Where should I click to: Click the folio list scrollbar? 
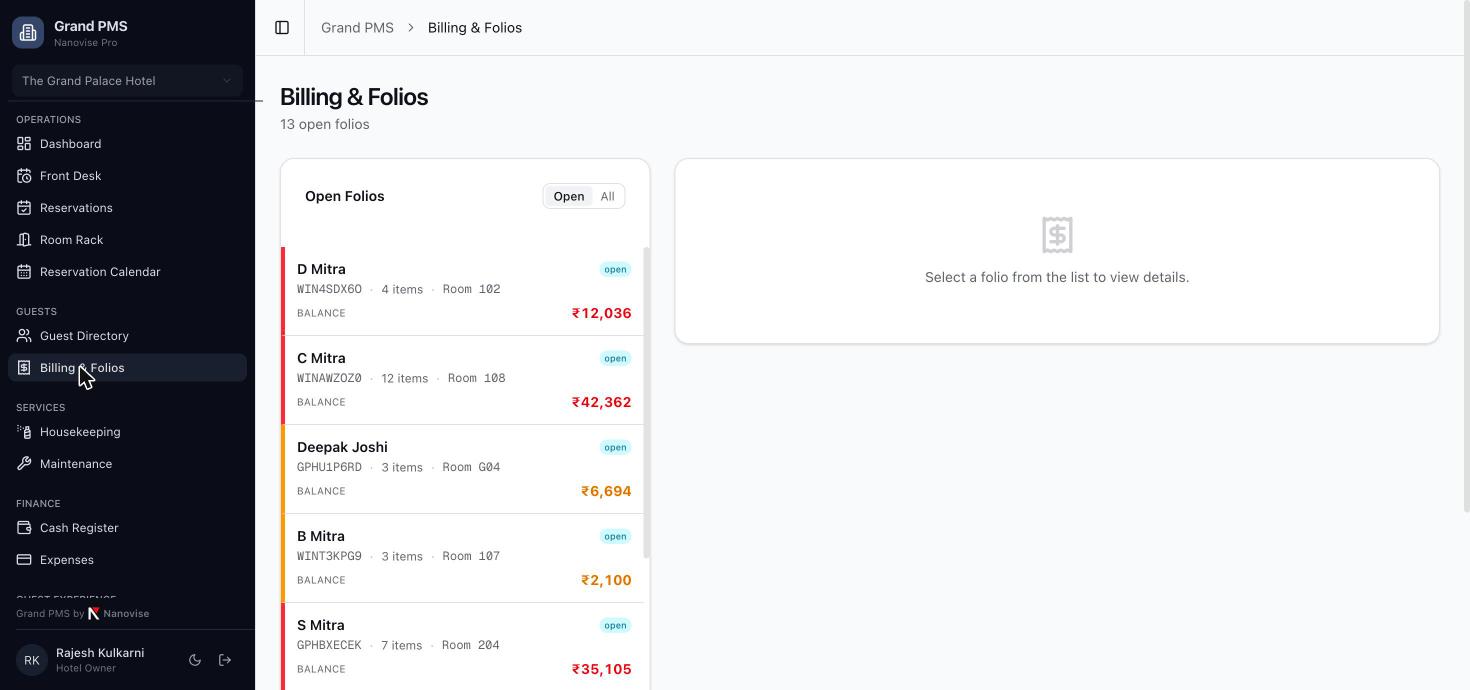tap(647, 402)
